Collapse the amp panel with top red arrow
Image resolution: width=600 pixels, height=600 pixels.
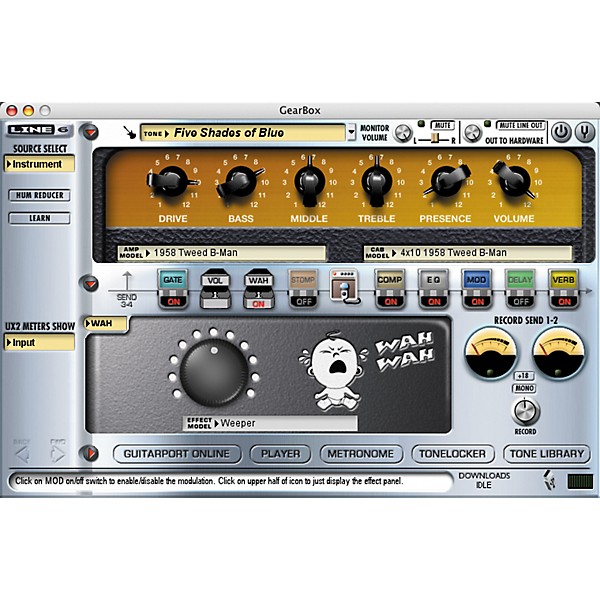[x=90, y=132]
